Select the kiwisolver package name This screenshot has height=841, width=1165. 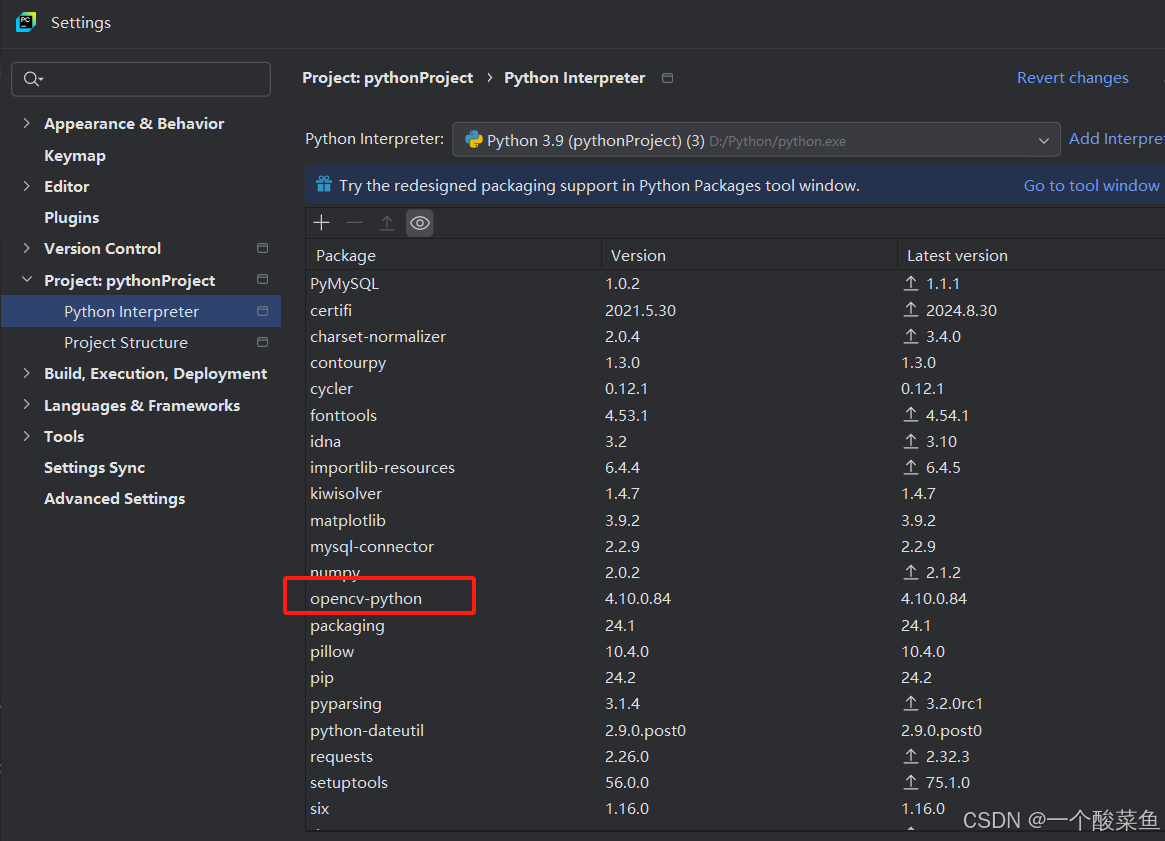[x=345, y=493]
